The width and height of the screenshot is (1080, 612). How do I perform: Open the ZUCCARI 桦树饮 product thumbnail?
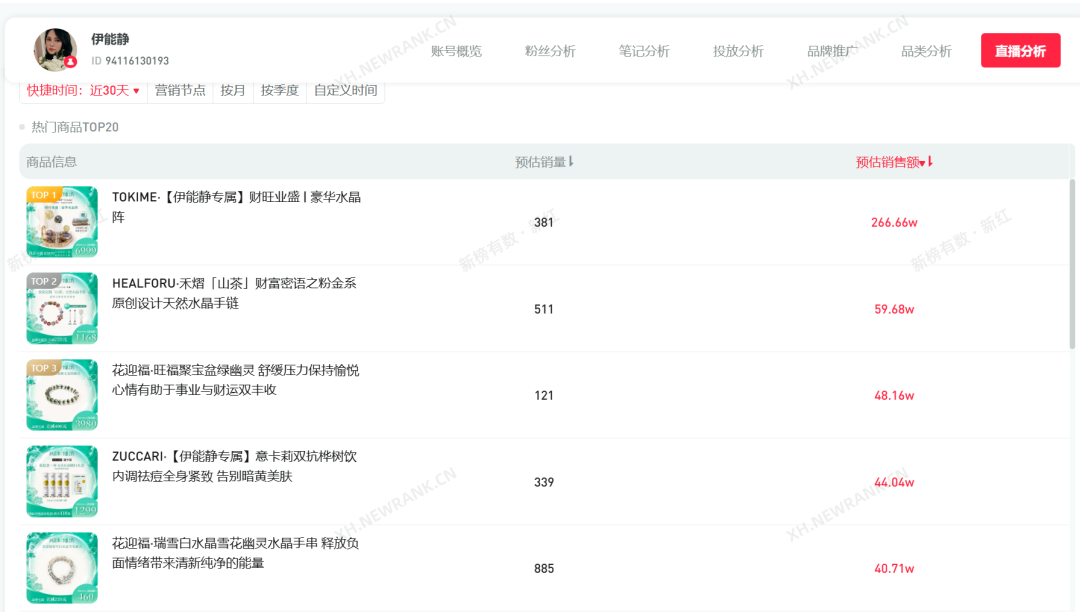coord(62,482)
